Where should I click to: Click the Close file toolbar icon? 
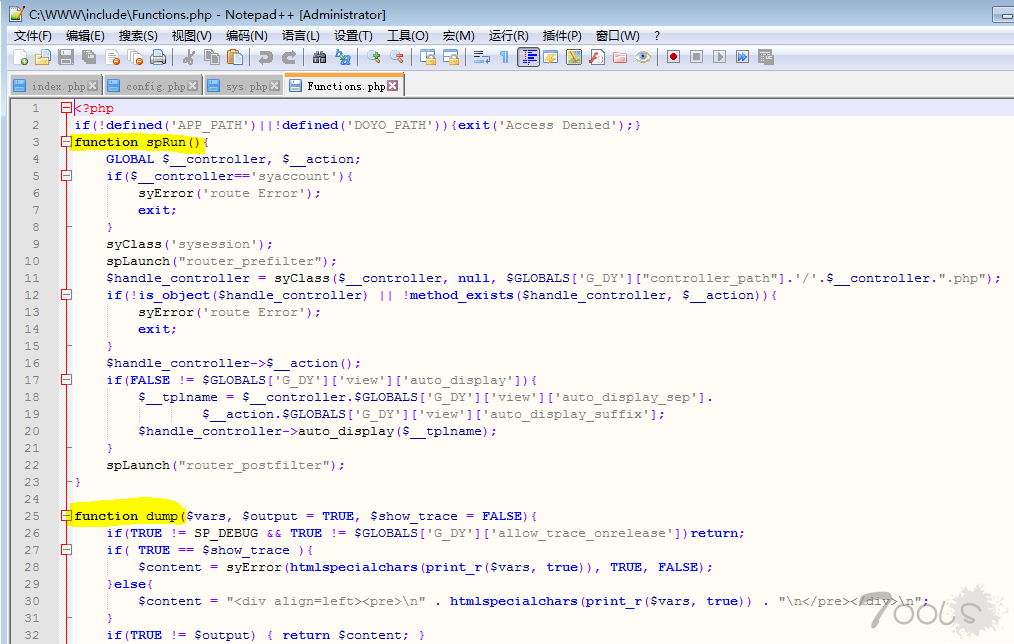[113, 58]
